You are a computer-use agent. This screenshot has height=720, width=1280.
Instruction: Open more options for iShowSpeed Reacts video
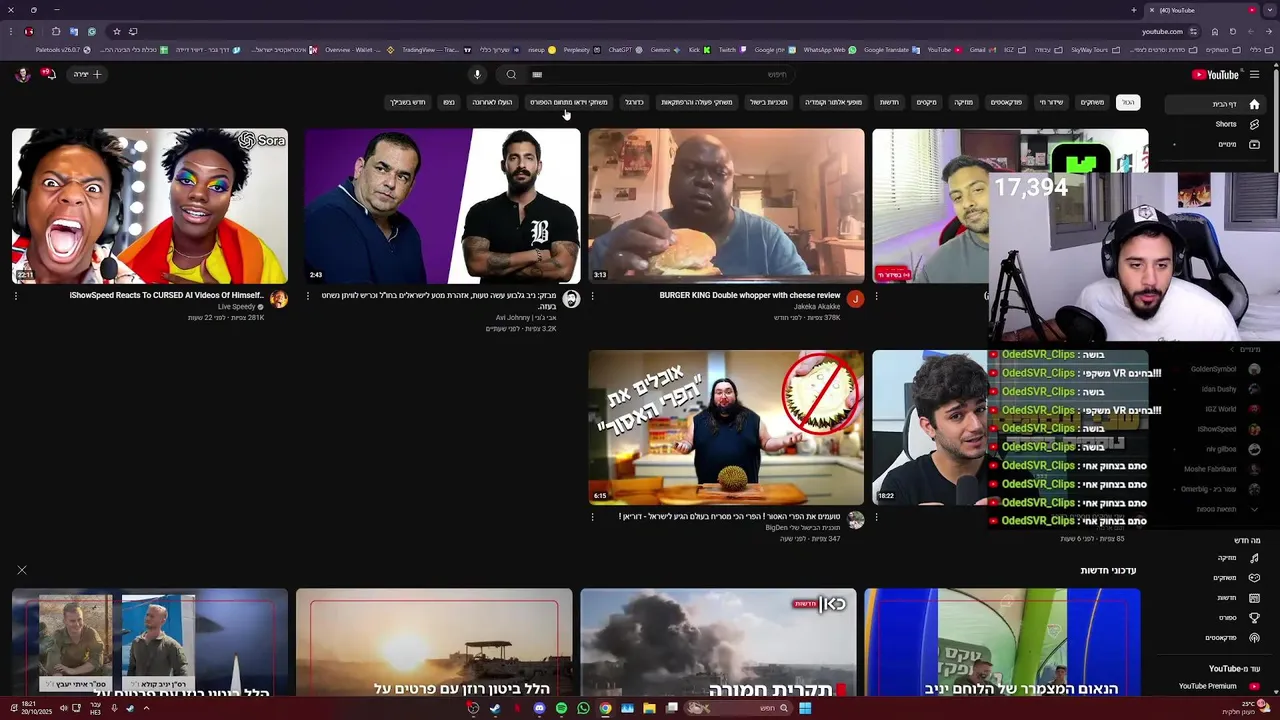coord(15,296)
